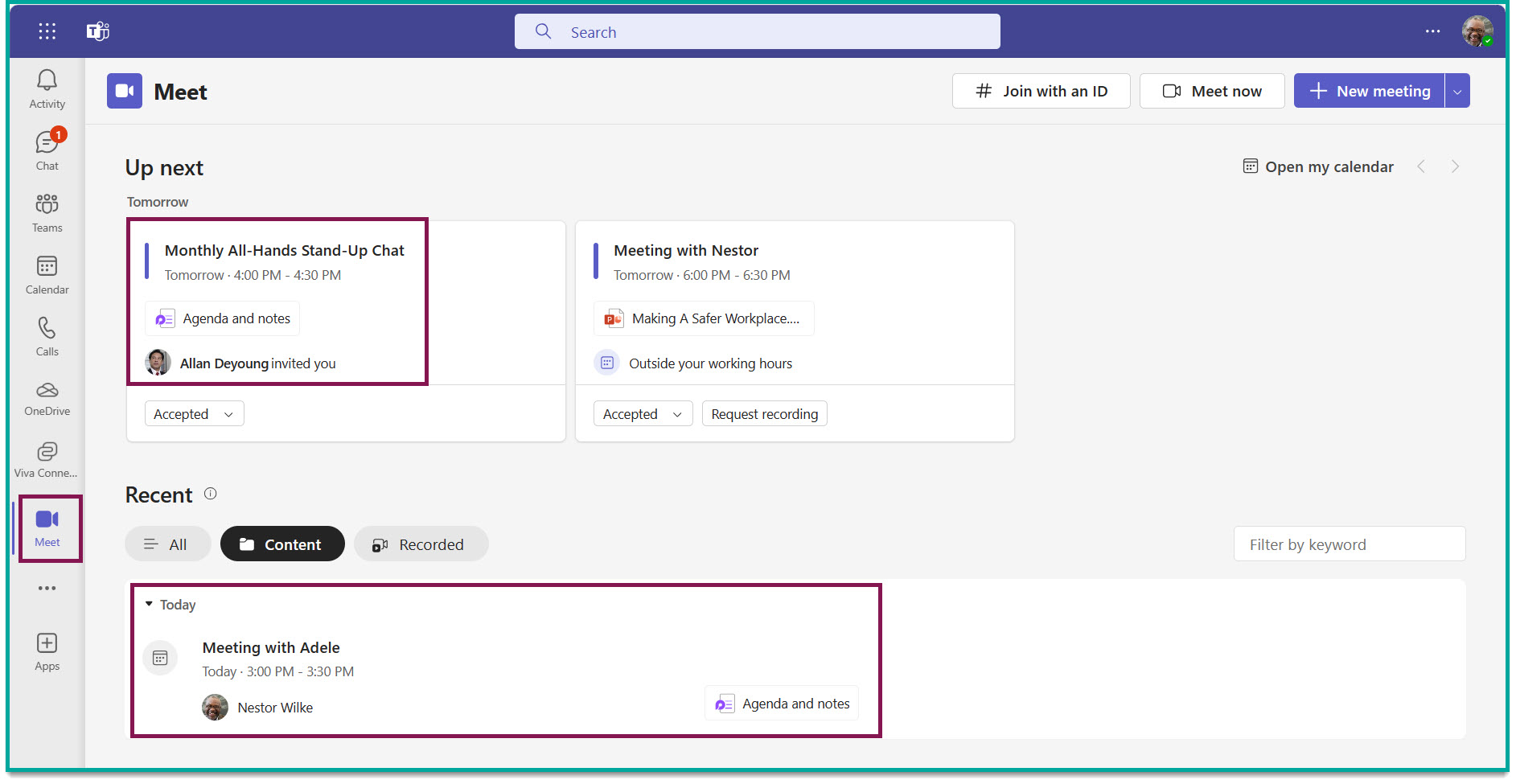Open more options below Meet in sidebar

coord(47,588)
